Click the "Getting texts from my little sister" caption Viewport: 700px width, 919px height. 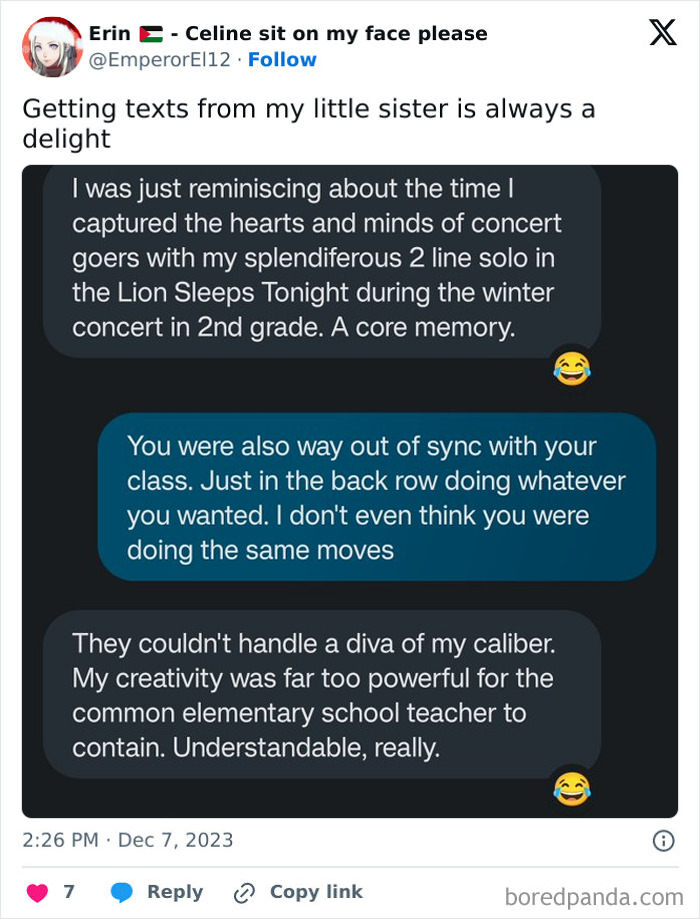point(308,123)
